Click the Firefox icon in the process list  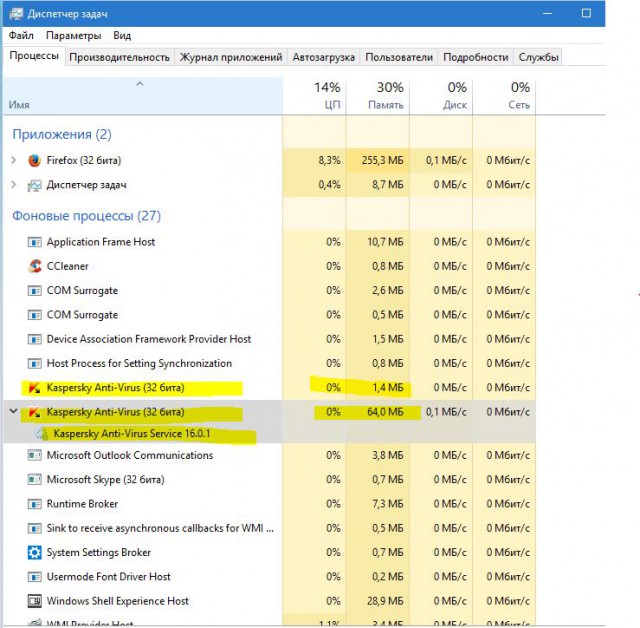[35, 160]
